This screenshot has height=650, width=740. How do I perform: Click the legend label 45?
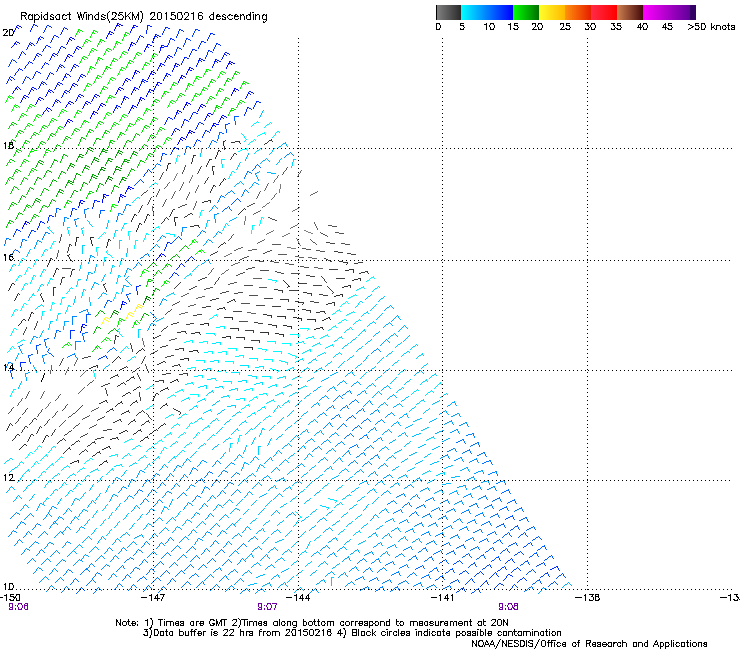(x=667, y=27)
